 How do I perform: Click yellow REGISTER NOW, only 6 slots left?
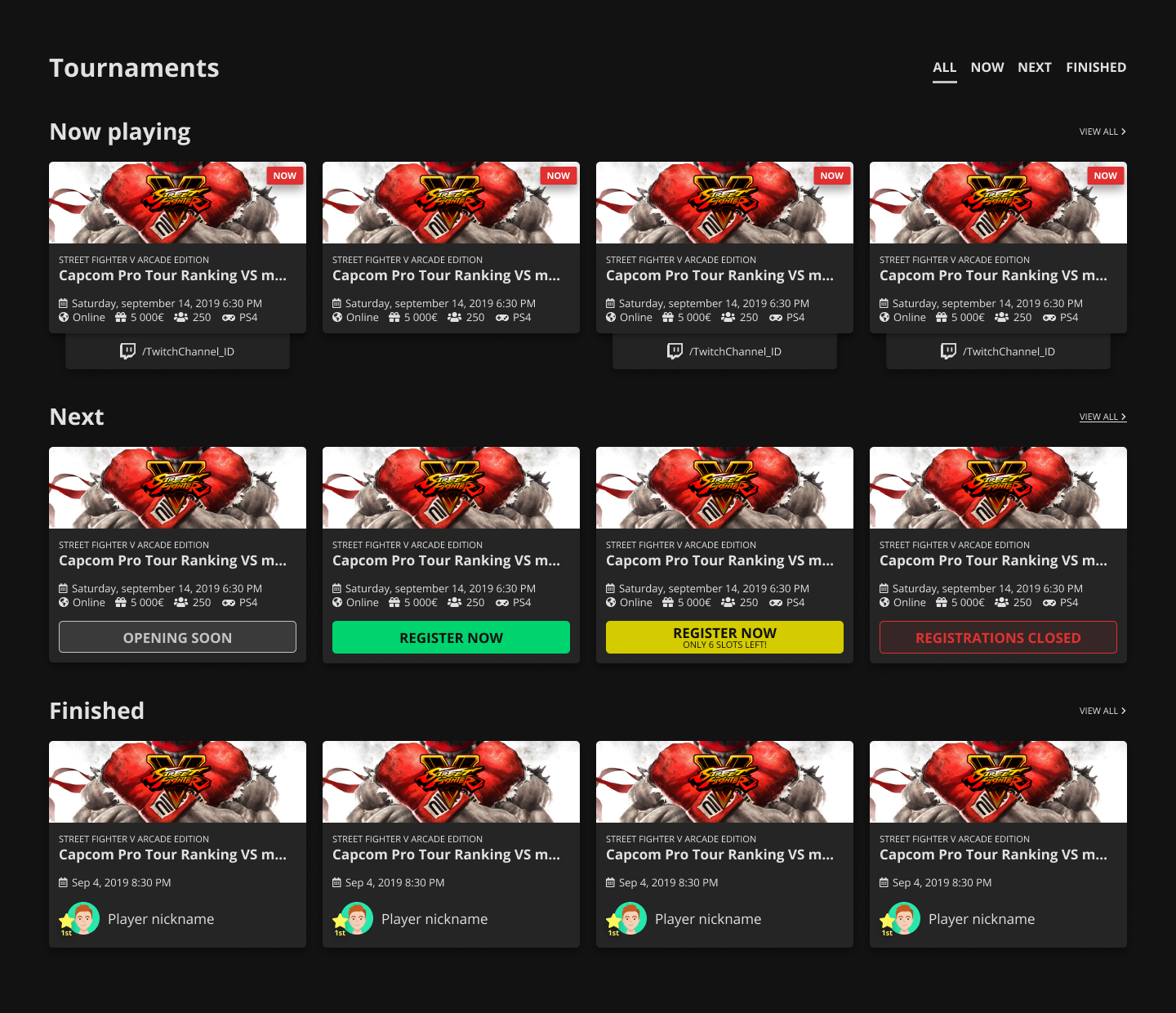[x=724, y=637]
